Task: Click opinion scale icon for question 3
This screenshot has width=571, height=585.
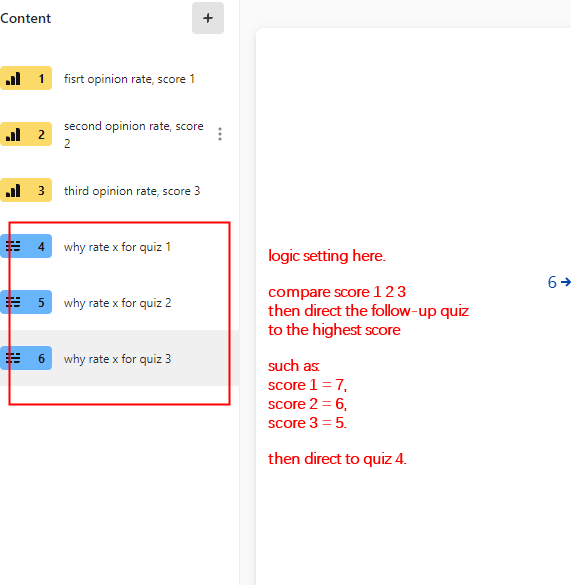Action: (x=13, y=191)
